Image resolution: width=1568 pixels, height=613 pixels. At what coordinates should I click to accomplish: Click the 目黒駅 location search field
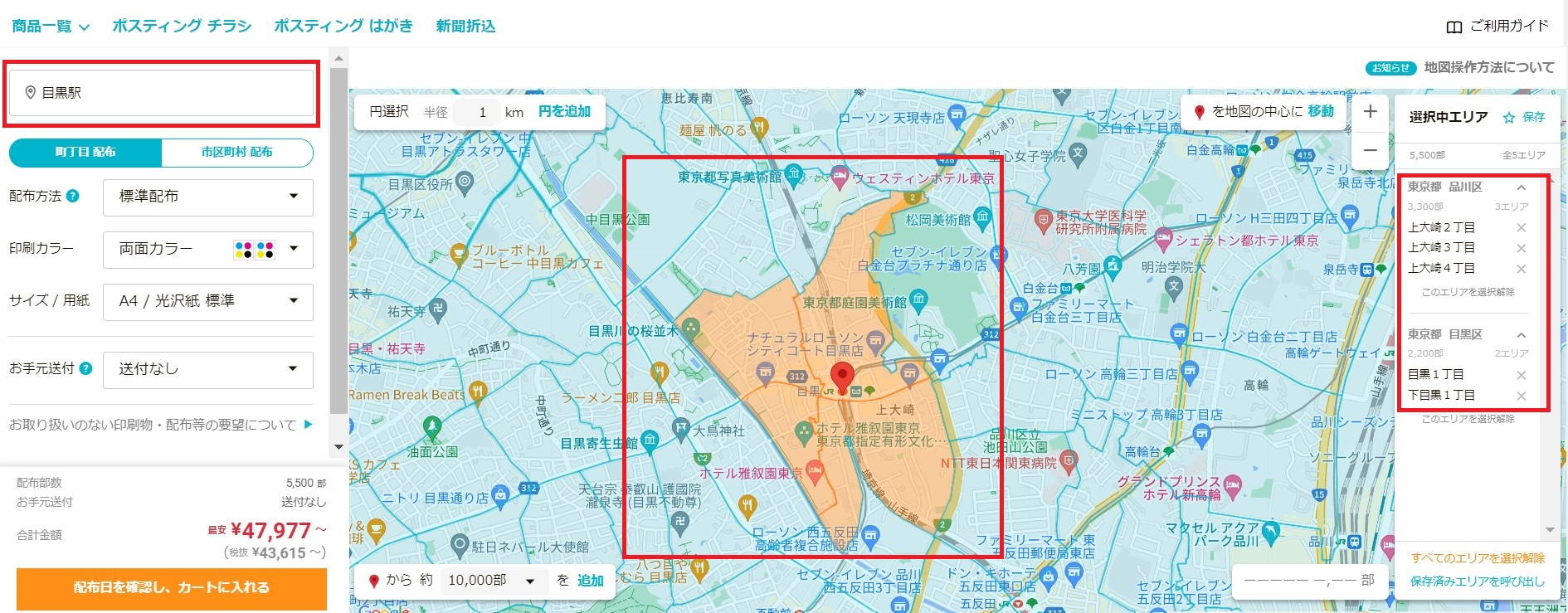coord(161,93)
